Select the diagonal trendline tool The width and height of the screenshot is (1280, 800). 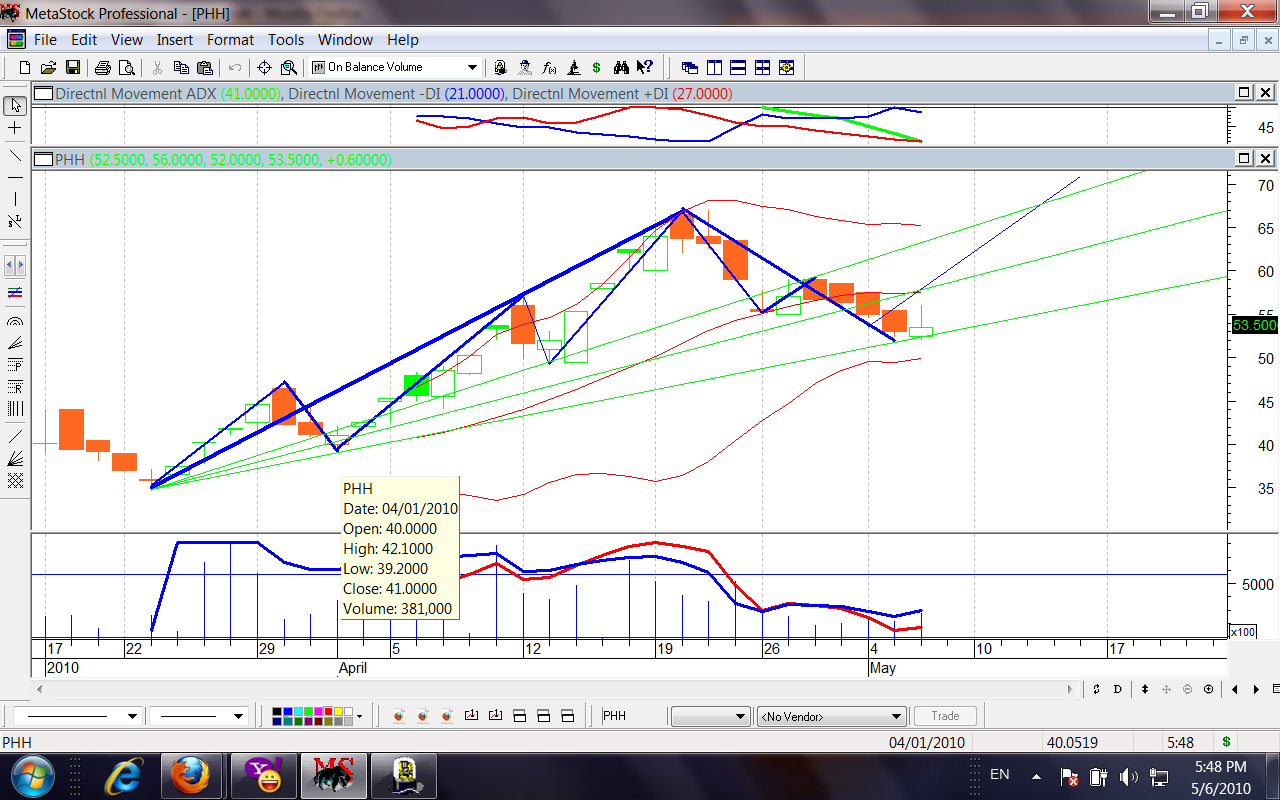[15, 156]
